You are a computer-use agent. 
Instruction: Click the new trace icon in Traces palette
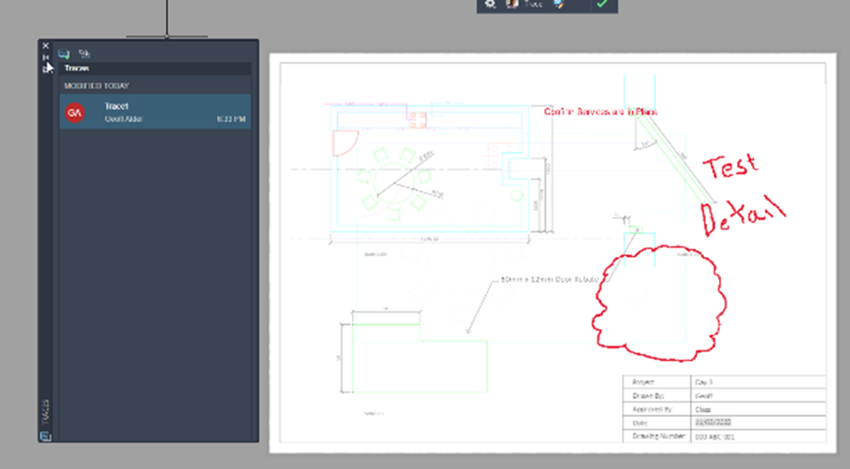pos(64,54)
